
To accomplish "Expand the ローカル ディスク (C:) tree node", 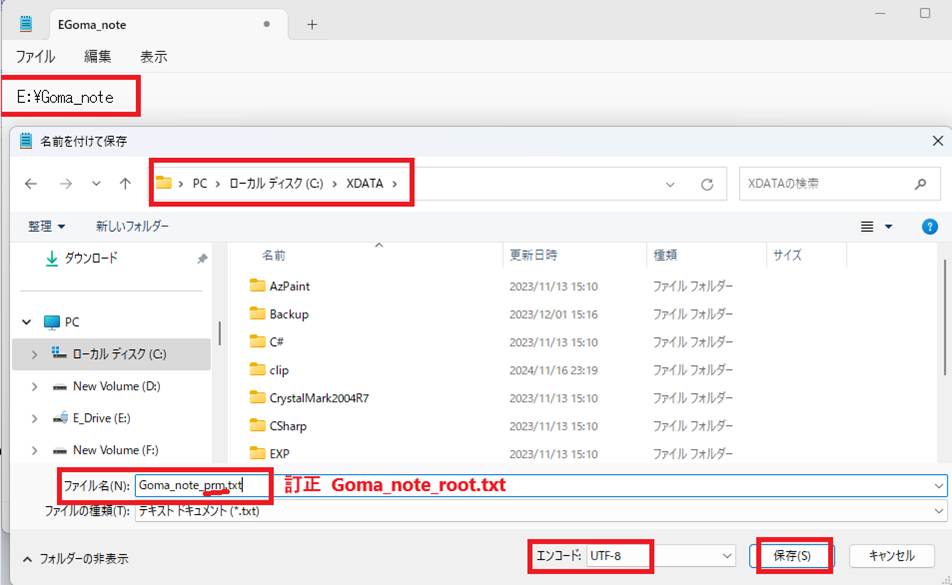I will 35,355.
